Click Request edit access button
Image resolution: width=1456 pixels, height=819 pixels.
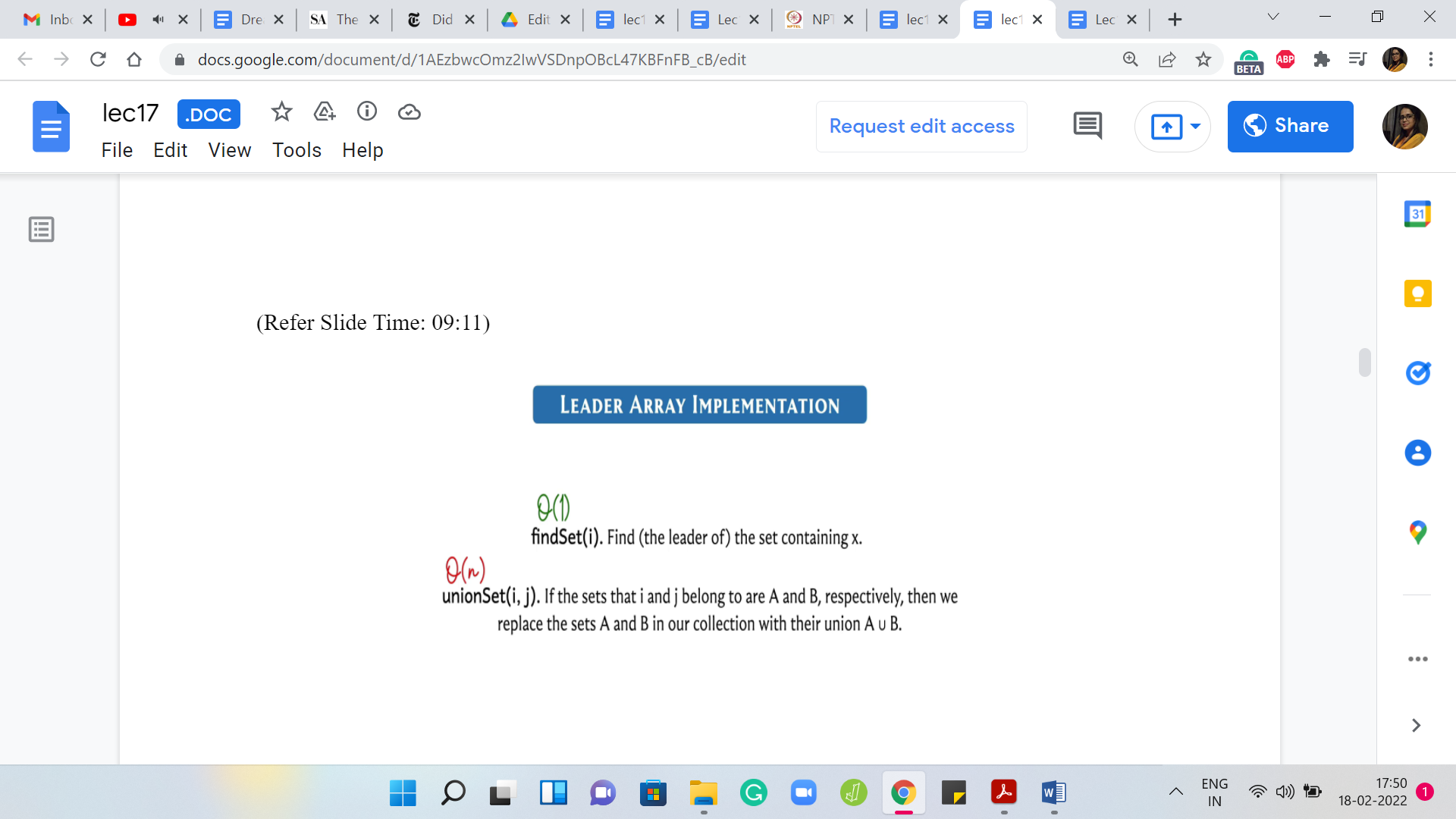(x=921, y=126)
